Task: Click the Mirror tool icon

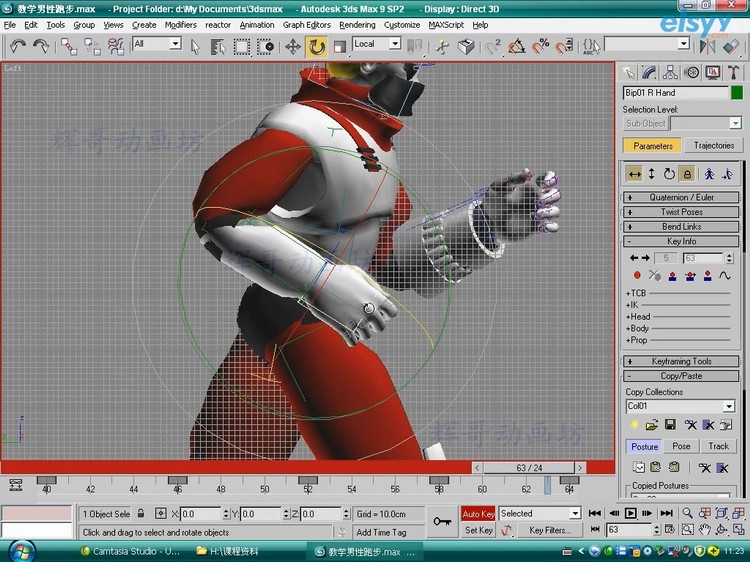Action: (707, 46)
